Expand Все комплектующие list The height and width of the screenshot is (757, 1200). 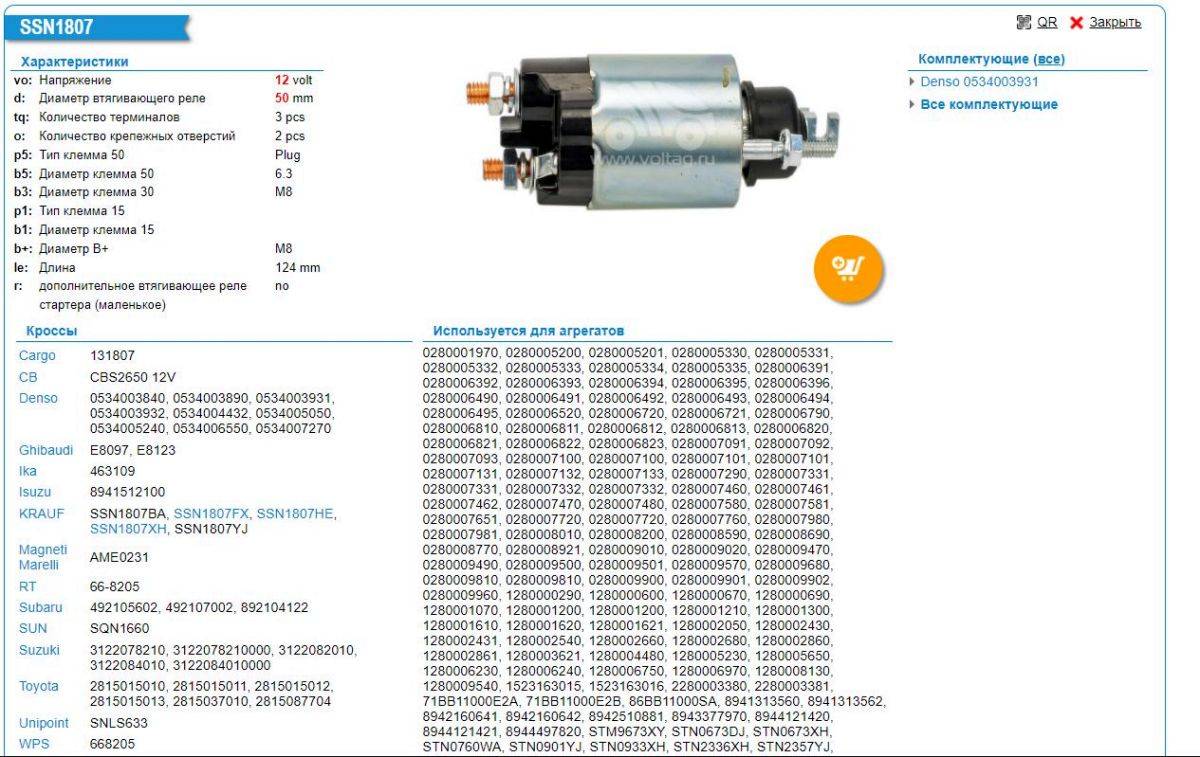click(x=988, y=104)
